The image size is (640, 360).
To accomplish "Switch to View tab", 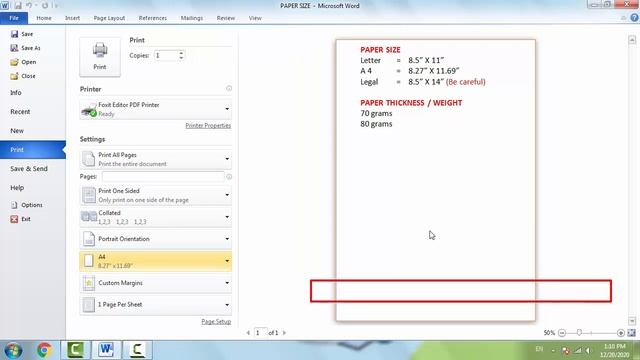I will (x=255, y=18).
